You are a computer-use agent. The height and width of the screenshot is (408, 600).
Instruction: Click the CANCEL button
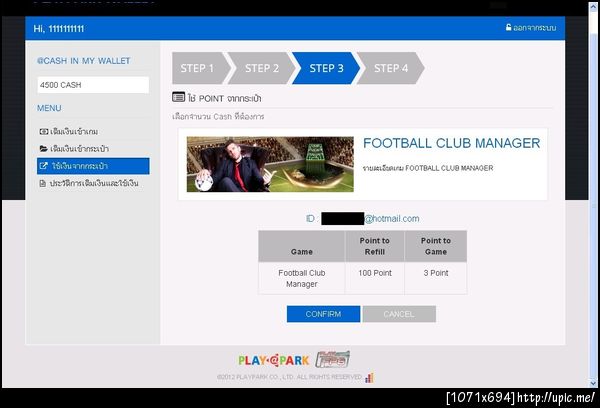click(x=399, y=314)
